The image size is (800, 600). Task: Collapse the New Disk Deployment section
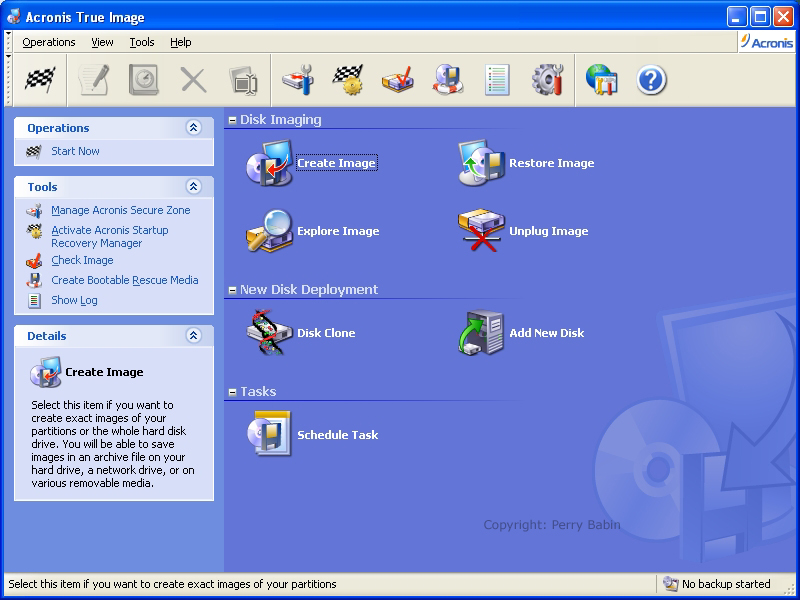[x=232, y=290]
